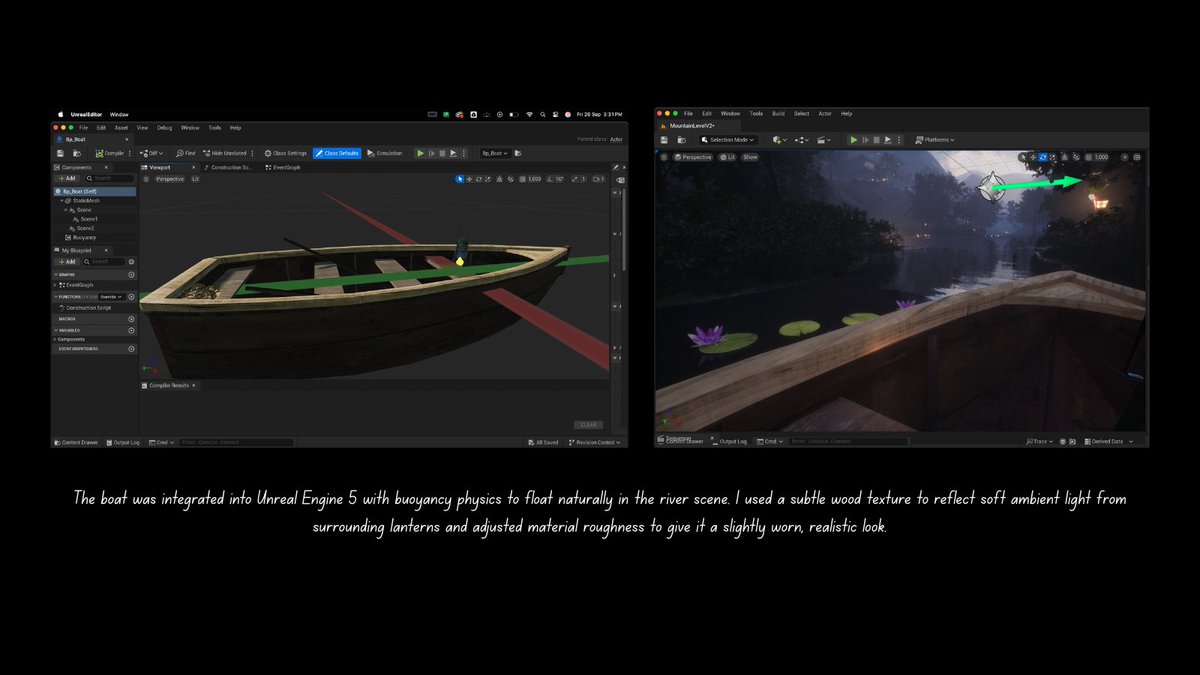Open Derived Data menu in level editor
The height and width of the screenshot is (675, 1200).
[1110, 442]
